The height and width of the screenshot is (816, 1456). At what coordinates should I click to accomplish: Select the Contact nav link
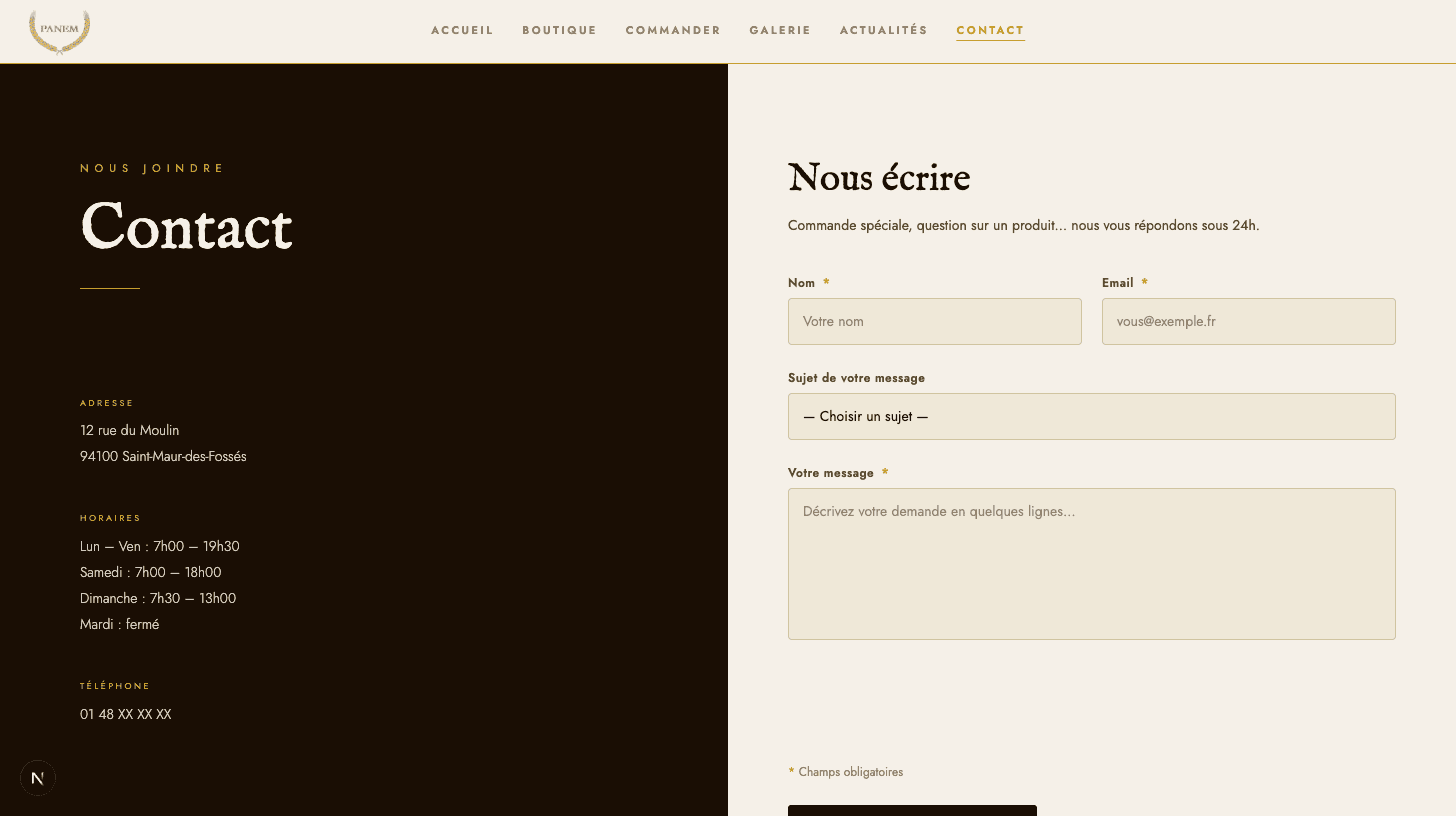pos(990,30)
